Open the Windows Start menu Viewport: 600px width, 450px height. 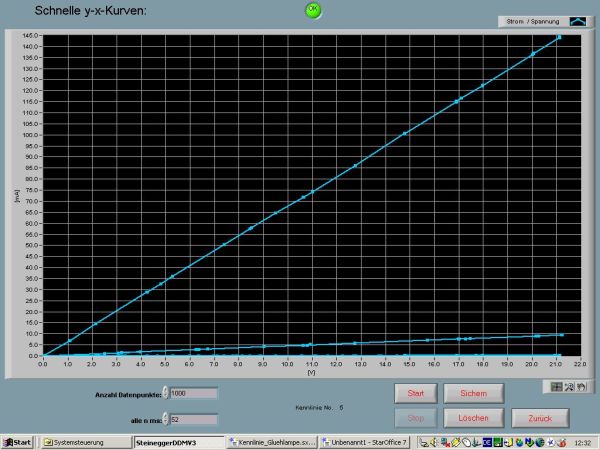(x=18, y=443)
